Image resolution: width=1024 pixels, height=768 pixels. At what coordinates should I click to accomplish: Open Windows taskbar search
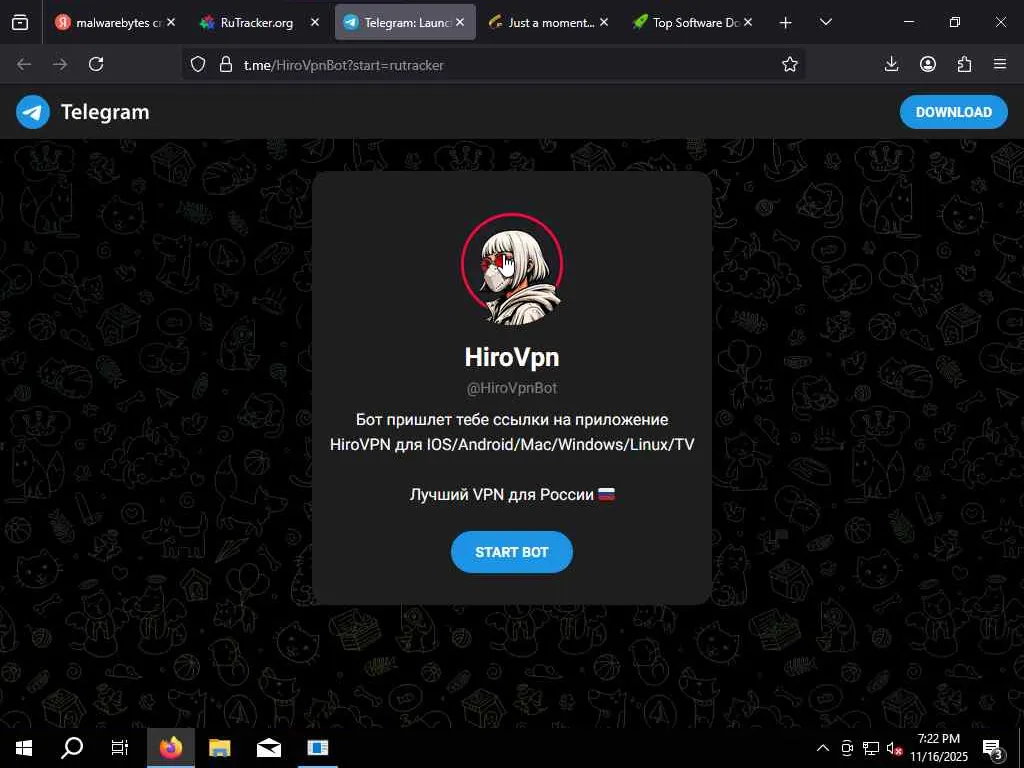pos(72,748)
